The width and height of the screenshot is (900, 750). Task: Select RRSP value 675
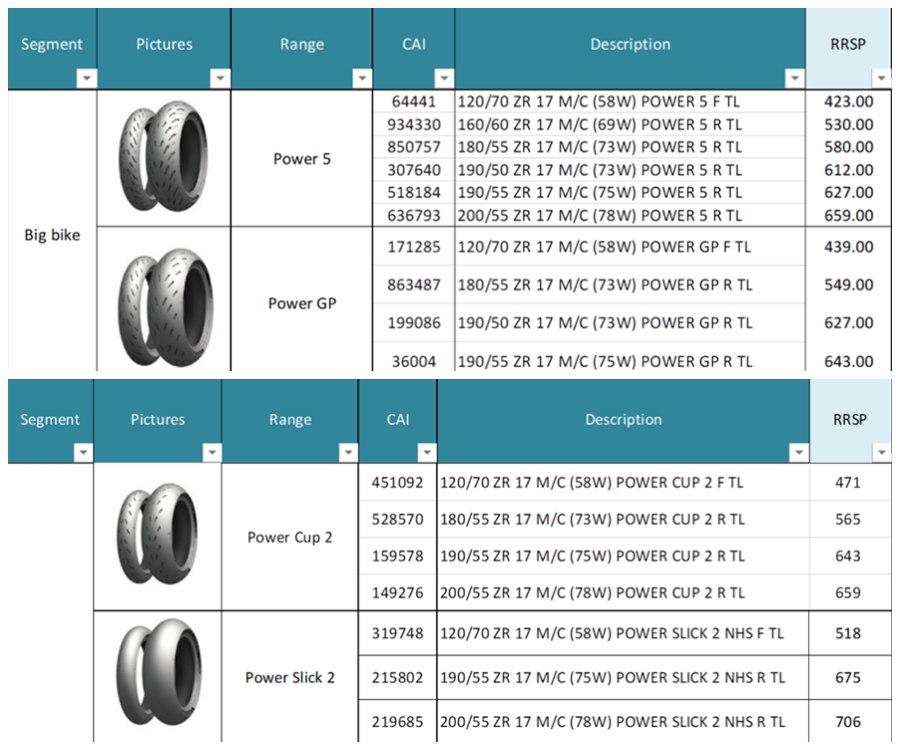[x=848, y=677]
